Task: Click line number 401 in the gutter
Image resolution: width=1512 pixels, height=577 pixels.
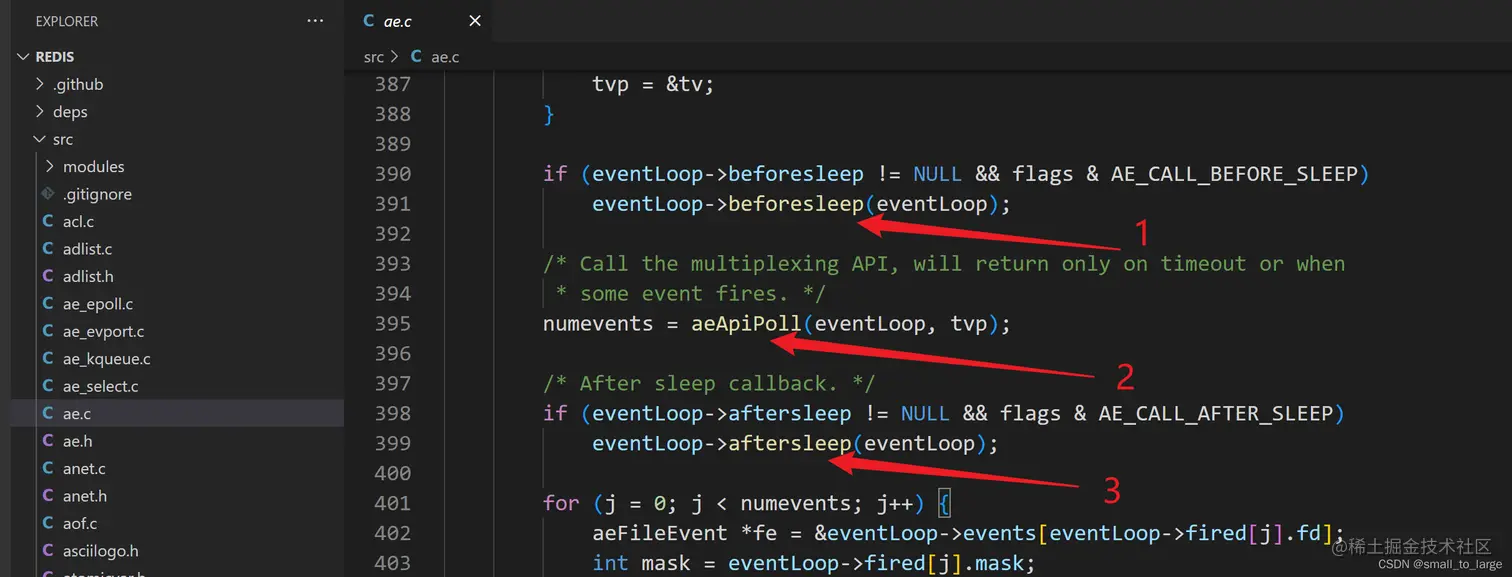Action: 392,503
